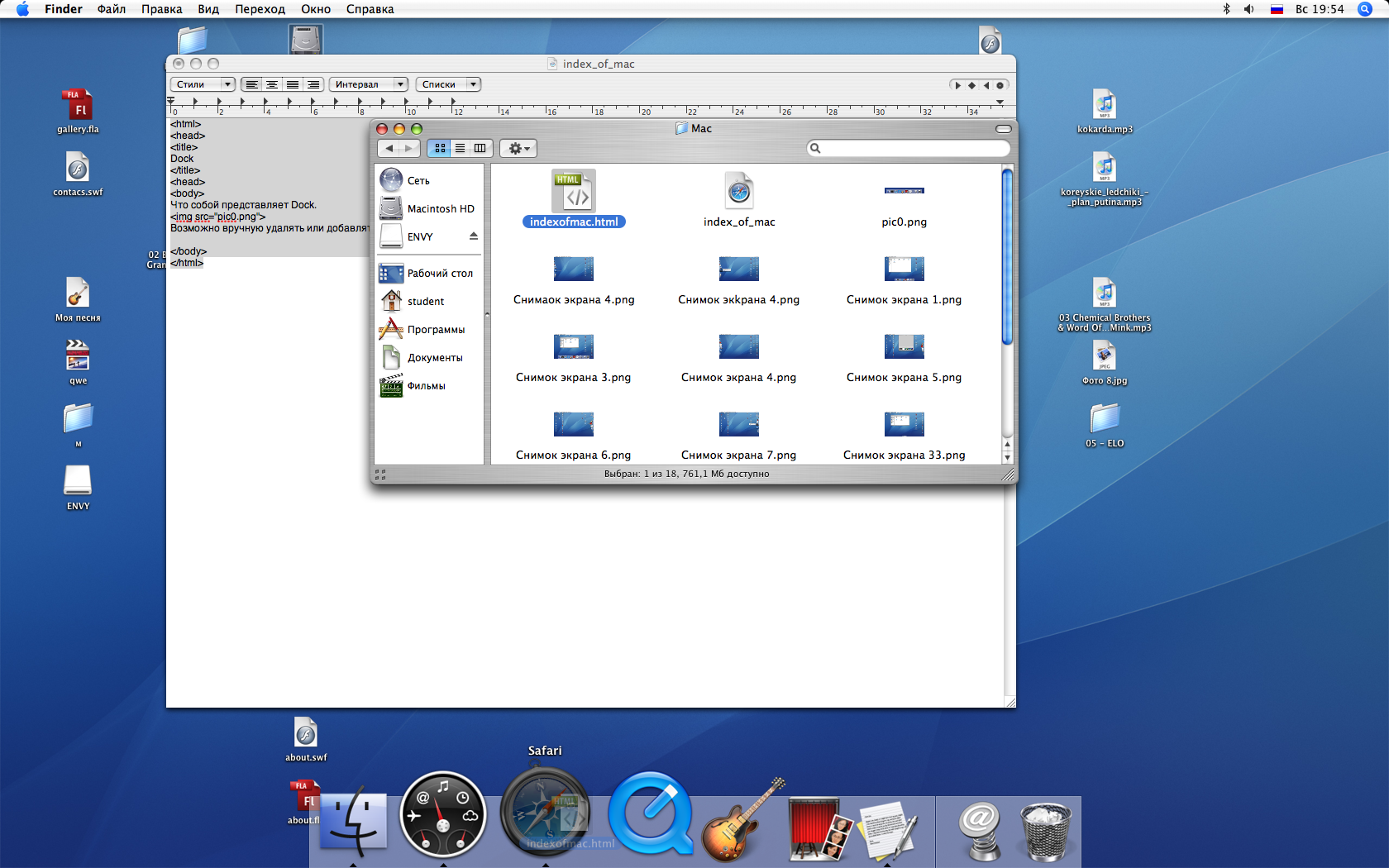Viewport: 1389px width, 868px height.
Task: Open the student home folder in the sidebar
Action: (428, 301)
